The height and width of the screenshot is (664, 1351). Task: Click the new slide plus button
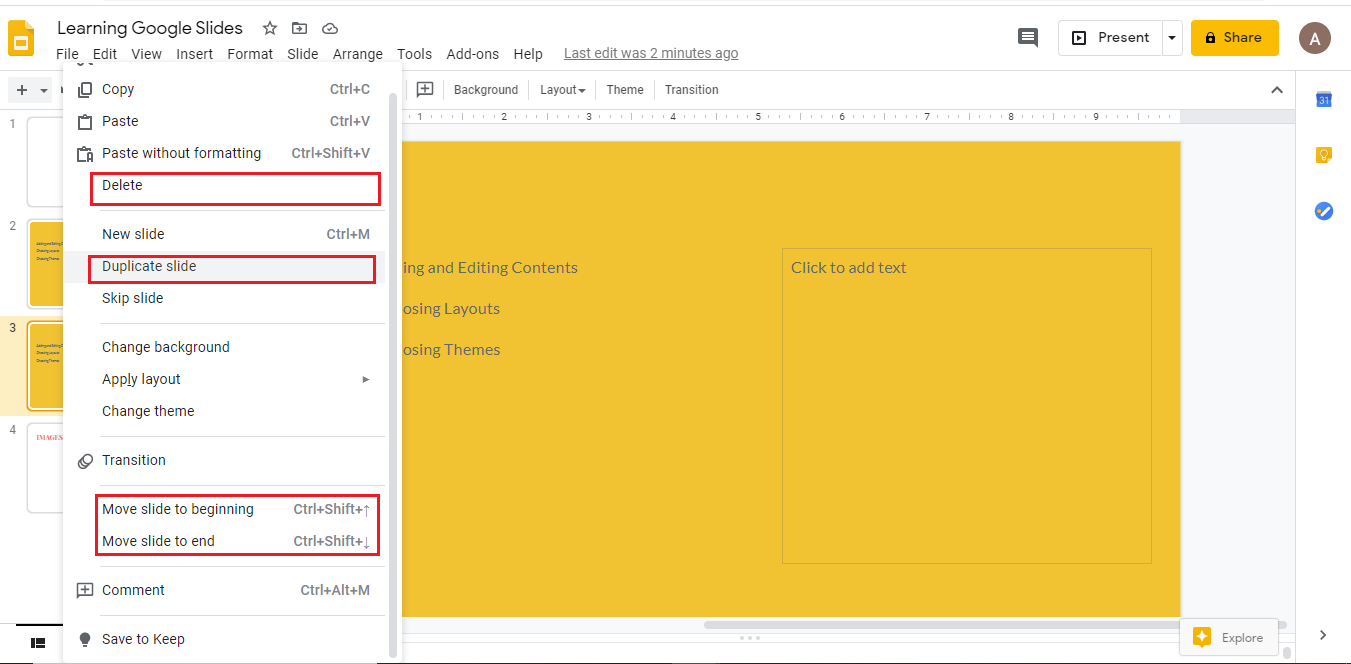click(22, 90)
